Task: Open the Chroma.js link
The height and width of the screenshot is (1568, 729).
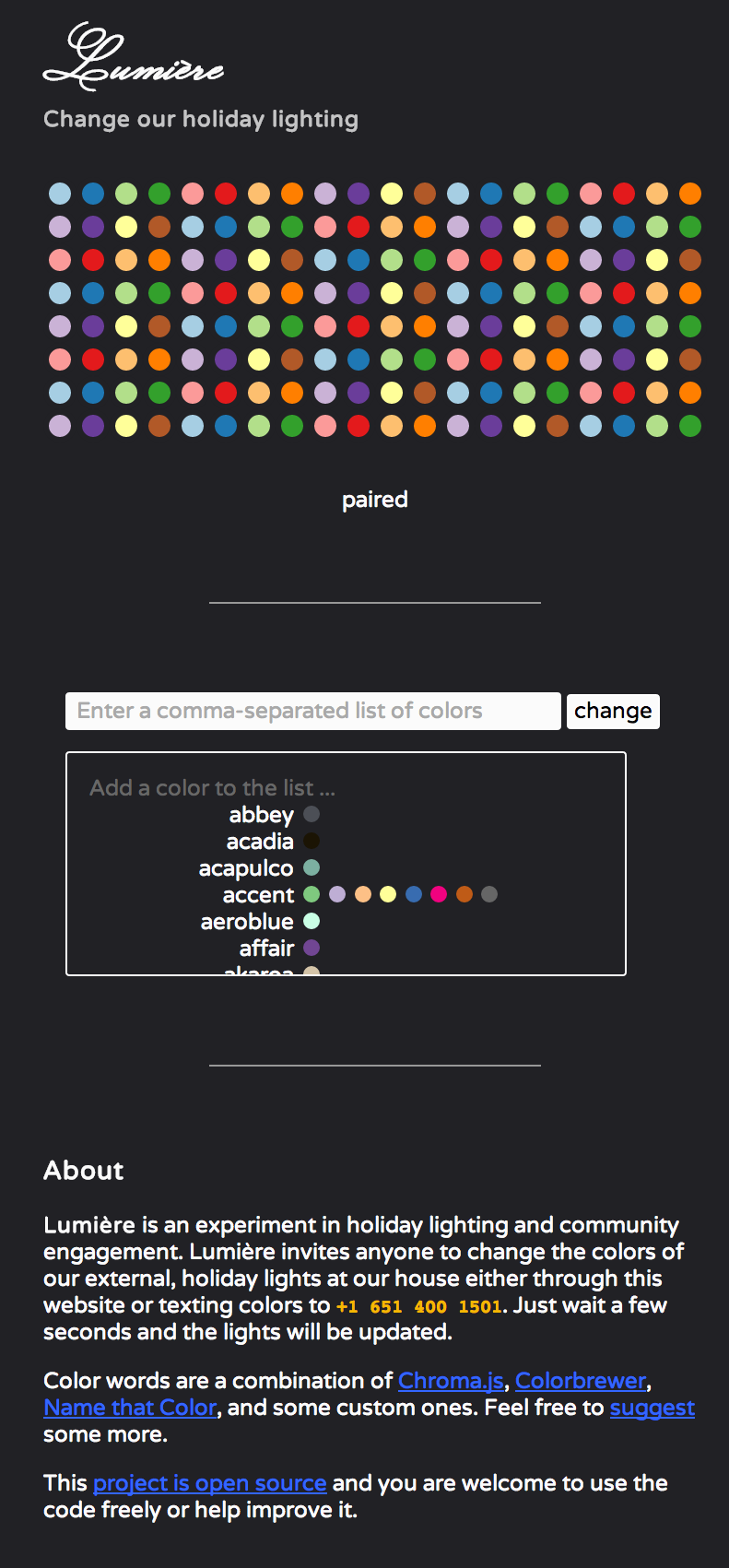Action: click(451, 1381)
